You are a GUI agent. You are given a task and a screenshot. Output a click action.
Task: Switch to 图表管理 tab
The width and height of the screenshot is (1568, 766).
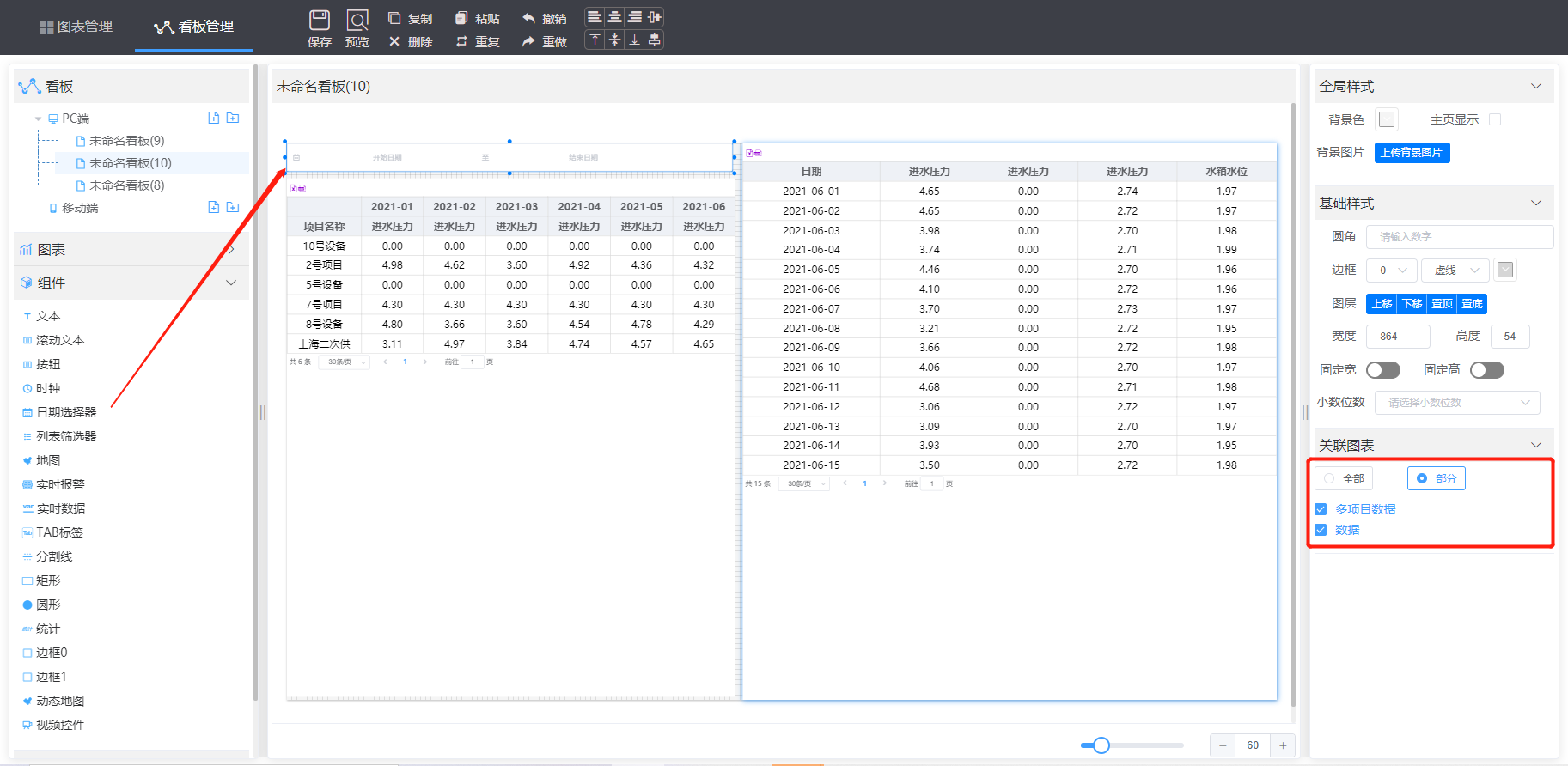coord(76,27)
